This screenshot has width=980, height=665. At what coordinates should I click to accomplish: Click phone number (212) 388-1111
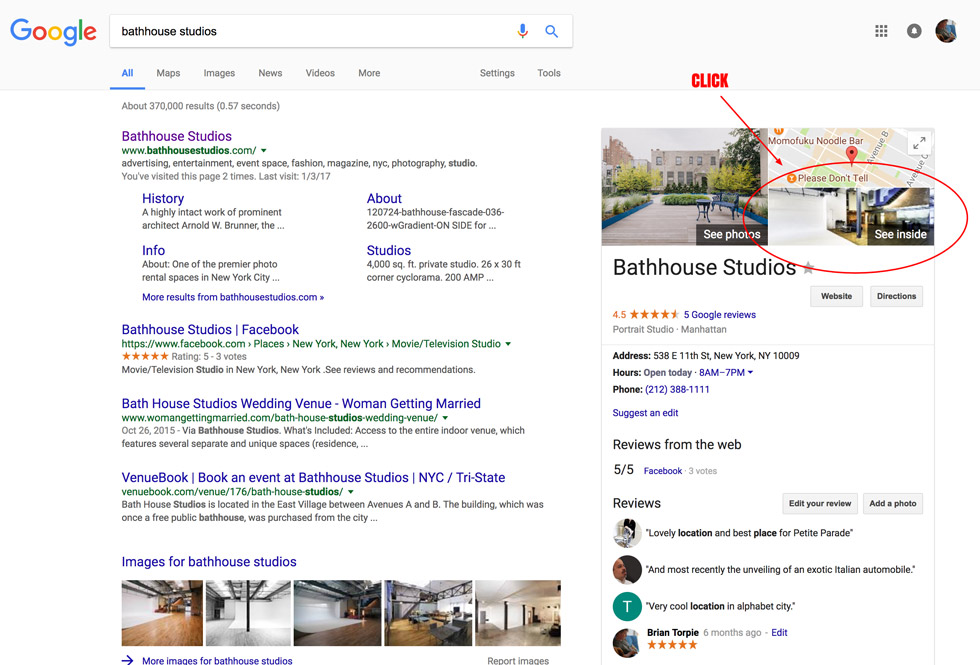click(677, 389)
